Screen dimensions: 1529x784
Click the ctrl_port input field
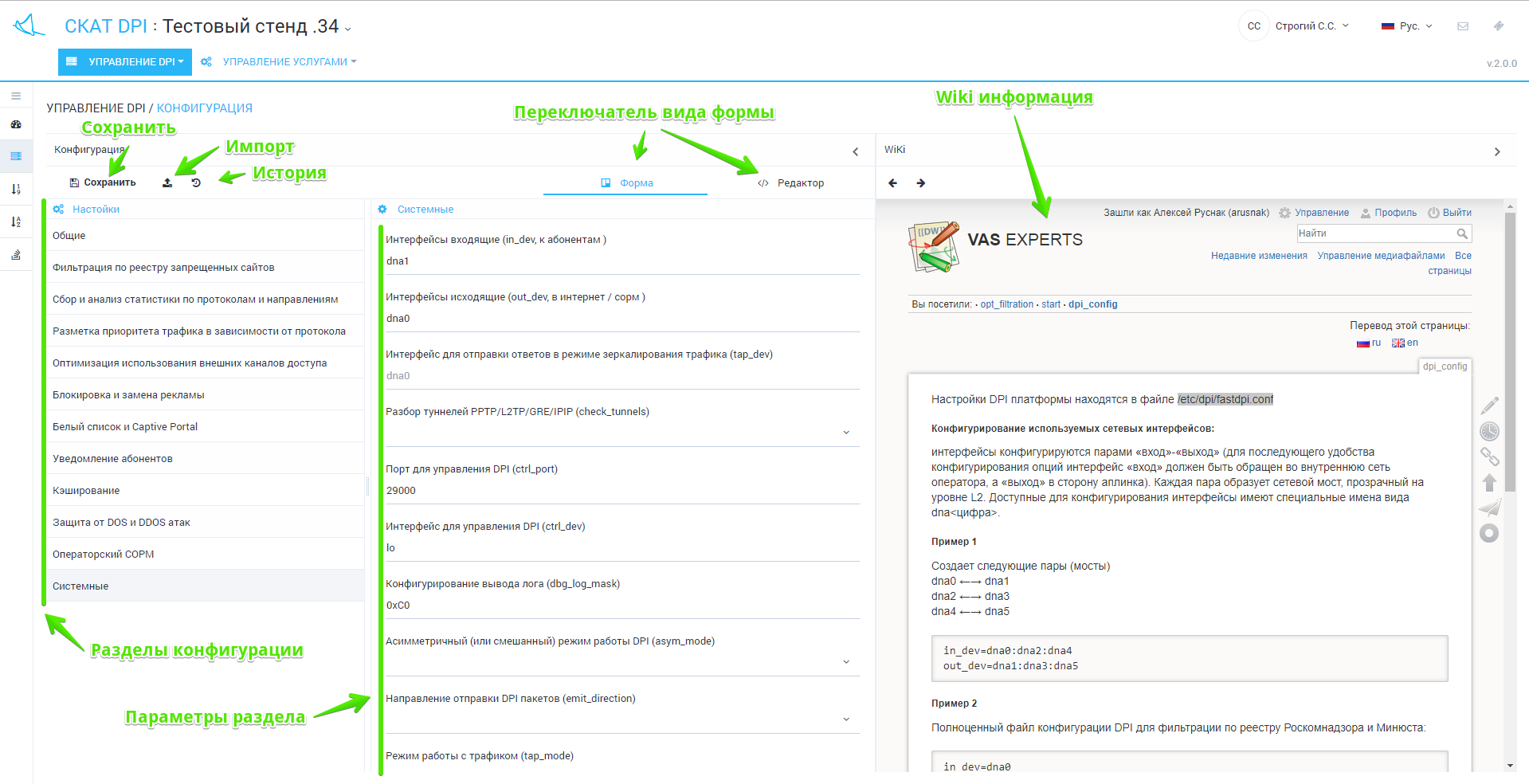click(621, 491)
